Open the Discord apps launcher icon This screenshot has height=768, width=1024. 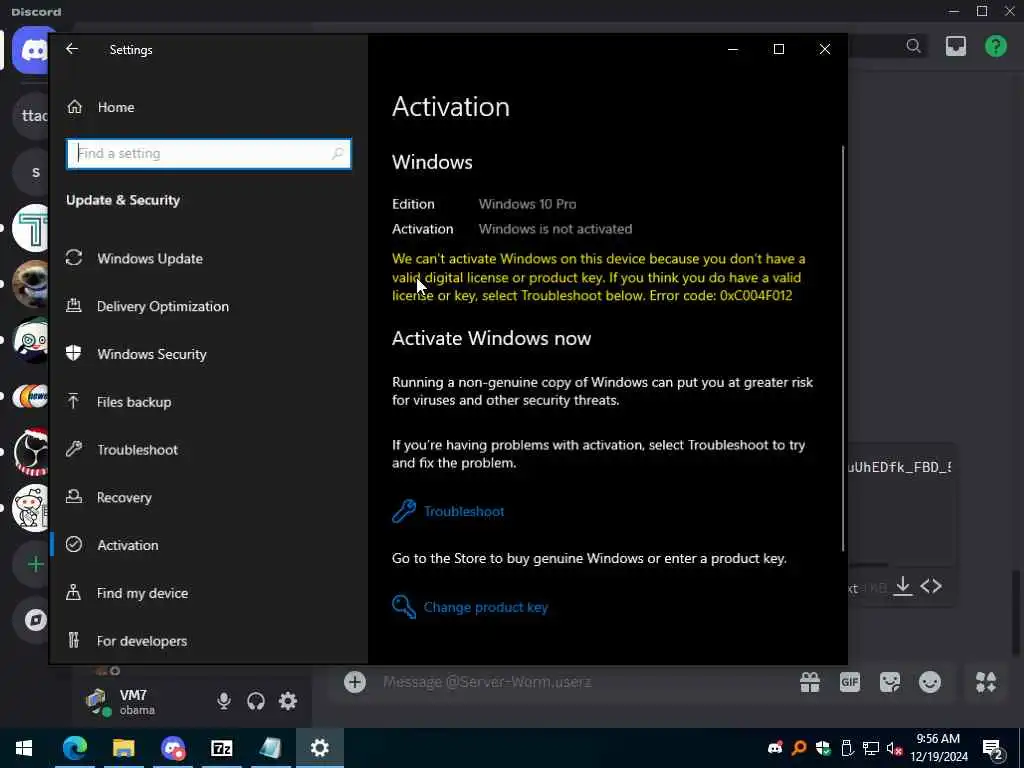[985, 682]
